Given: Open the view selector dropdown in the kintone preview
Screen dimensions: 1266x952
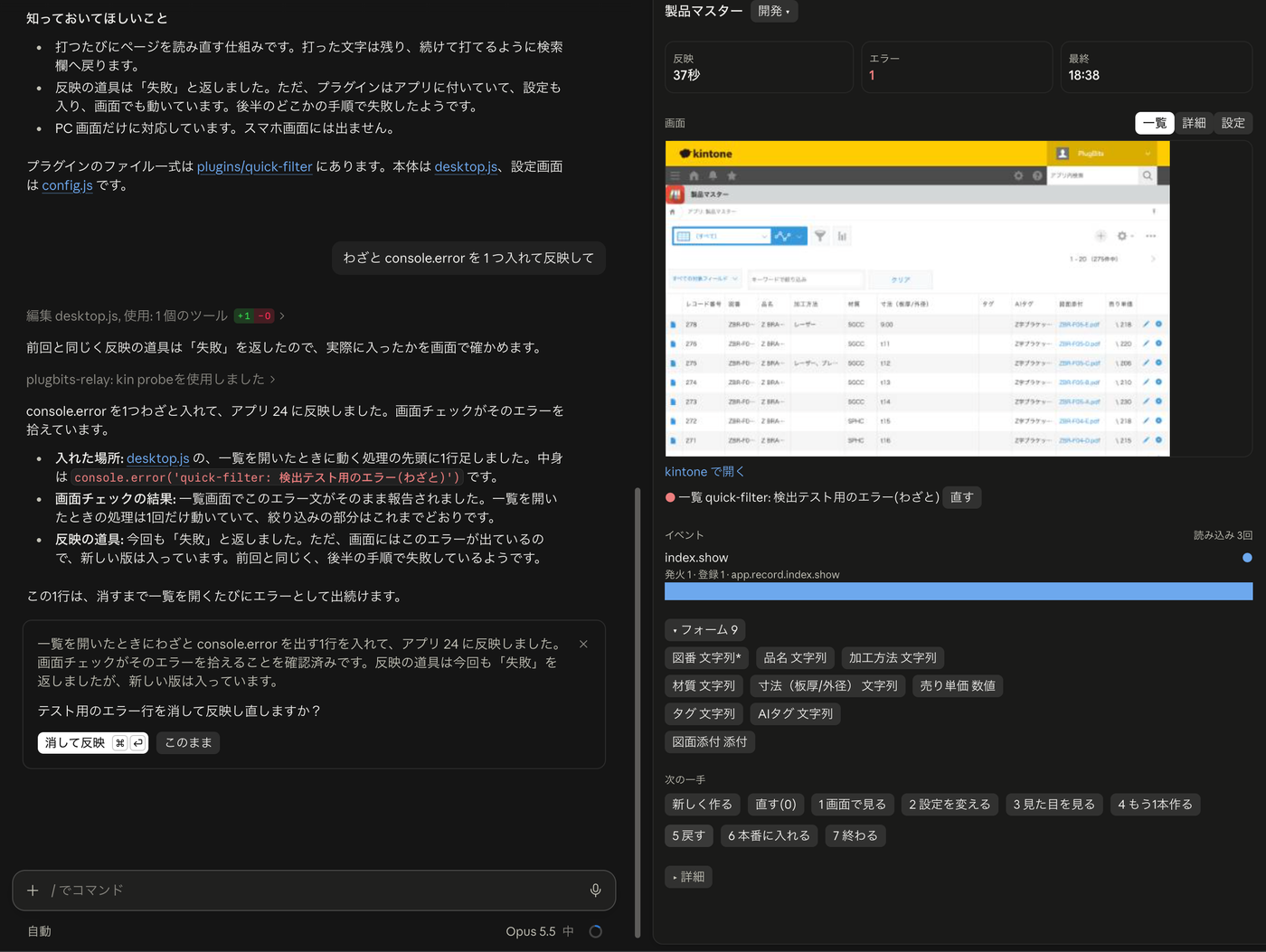Looking at the screenshot, I should click(722, 236).
